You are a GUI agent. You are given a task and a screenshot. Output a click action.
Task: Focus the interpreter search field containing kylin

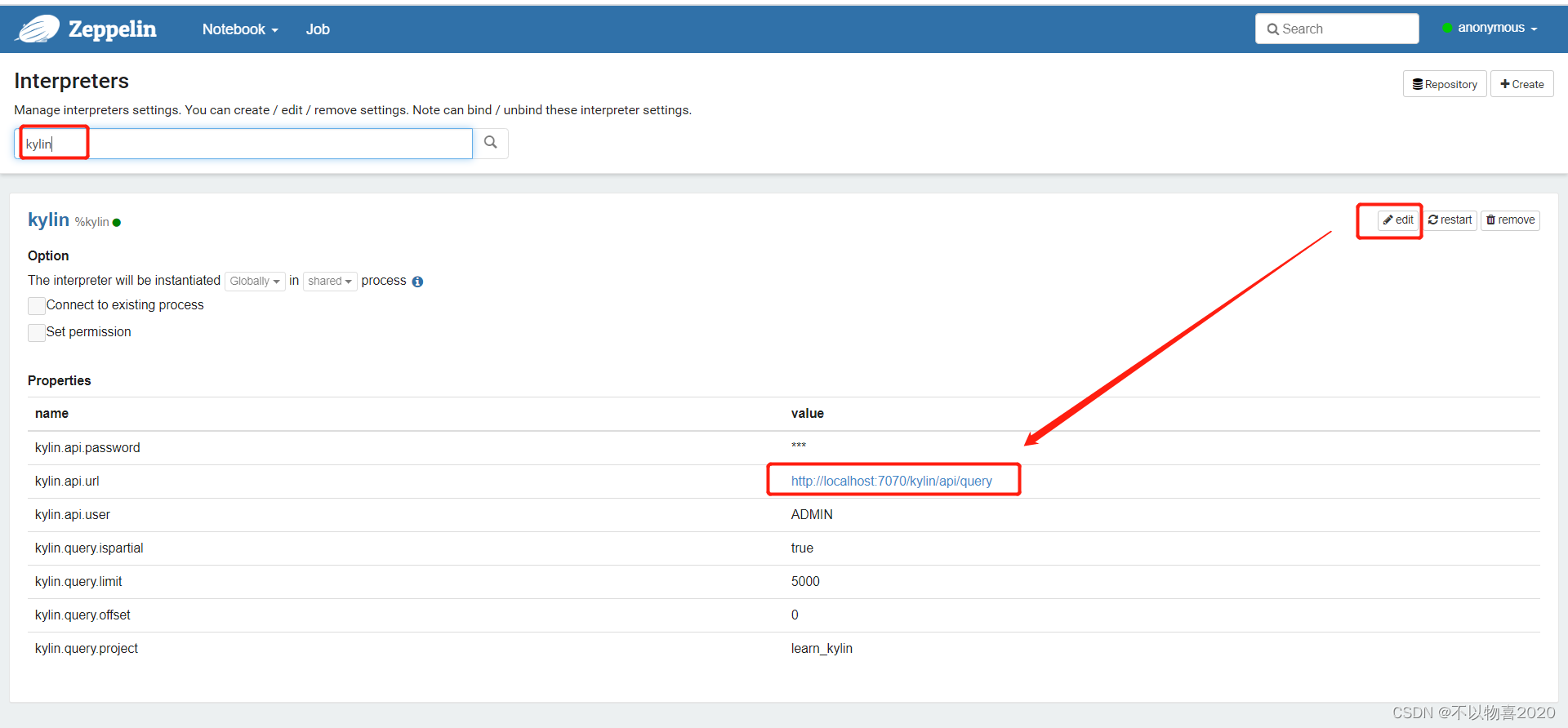click(243, 144)
